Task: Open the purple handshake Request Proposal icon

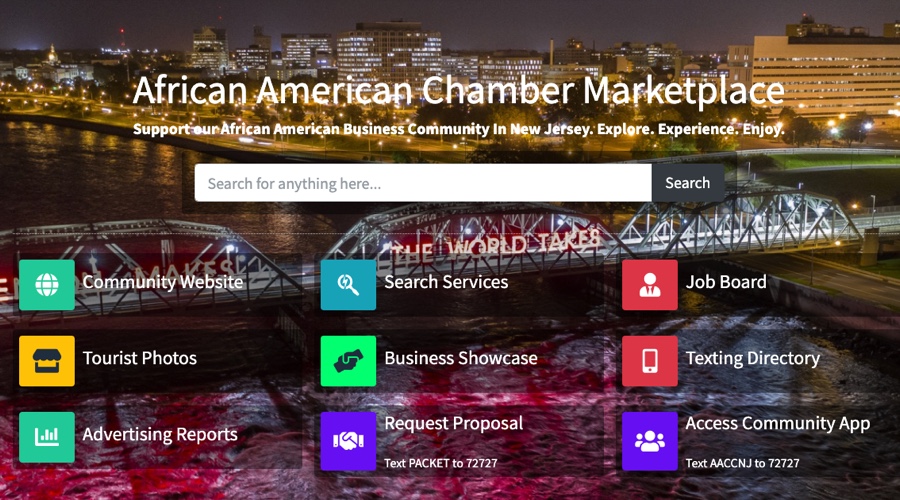Action: pos(348,441)
